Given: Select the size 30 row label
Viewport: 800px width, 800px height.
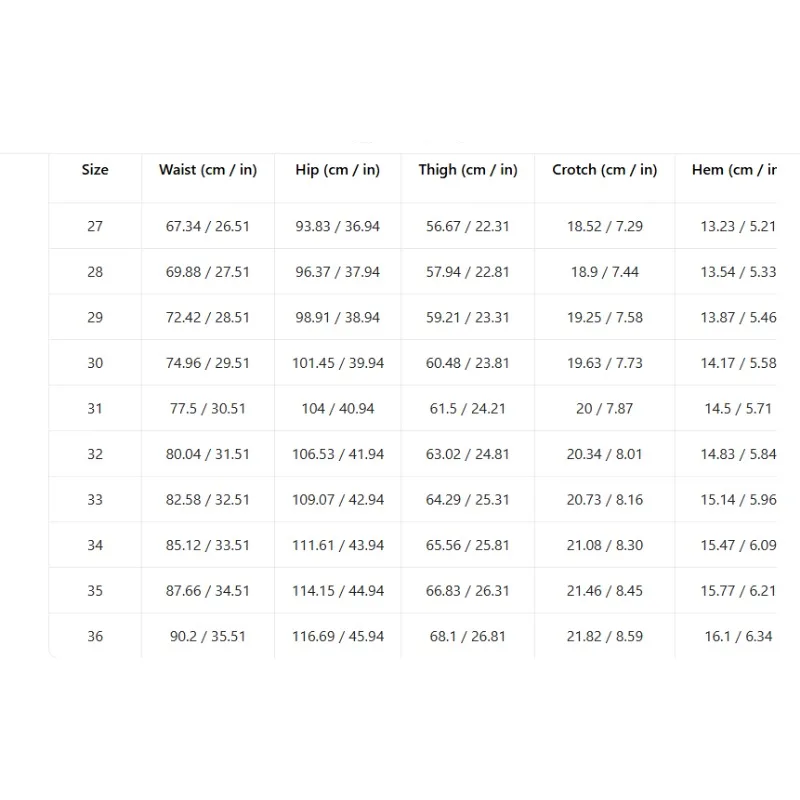Looking at the screenshot, I should [x=95, y=363].
